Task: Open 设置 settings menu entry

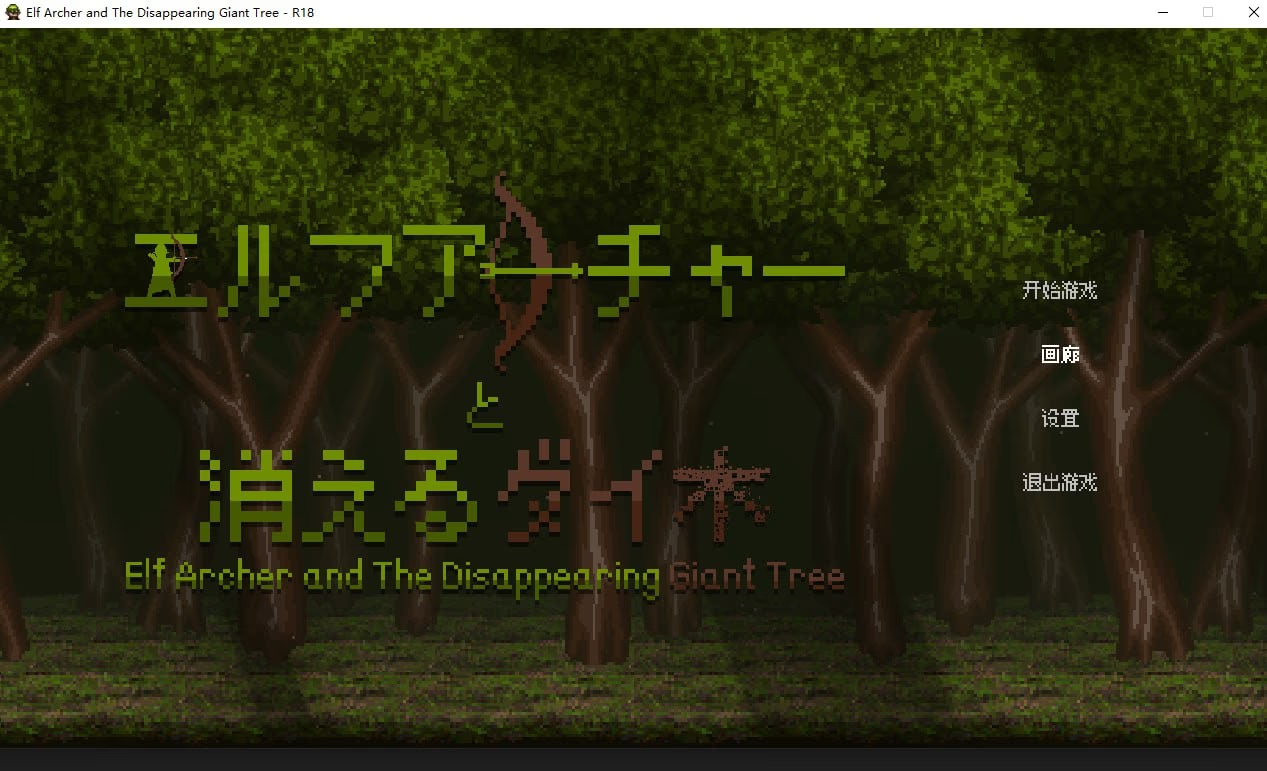Action: (x=1060, y=419)
